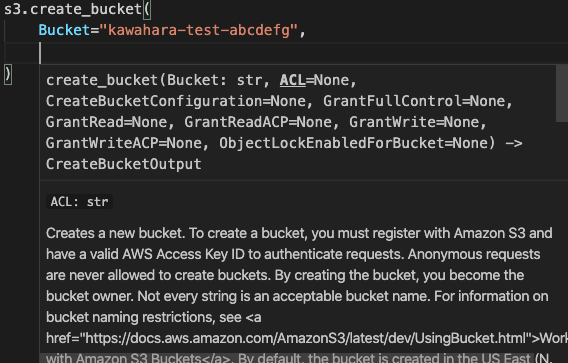Click ObjectLockEnabledForBucket=None in the signature

click(354, 143)
